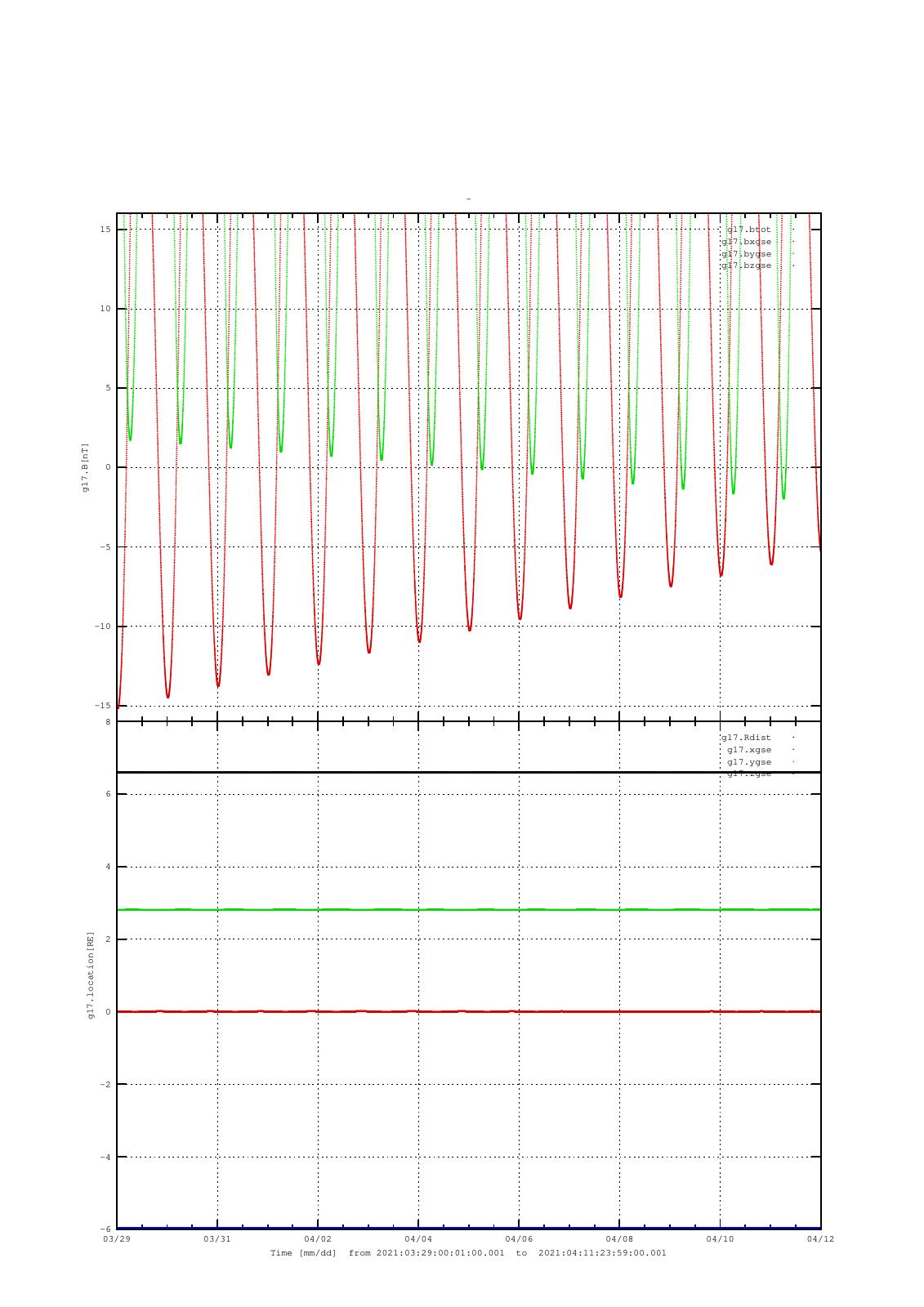924x1307 pixels.
Task: Click the g17.bxgse legend entry
Action: point(747,242)
